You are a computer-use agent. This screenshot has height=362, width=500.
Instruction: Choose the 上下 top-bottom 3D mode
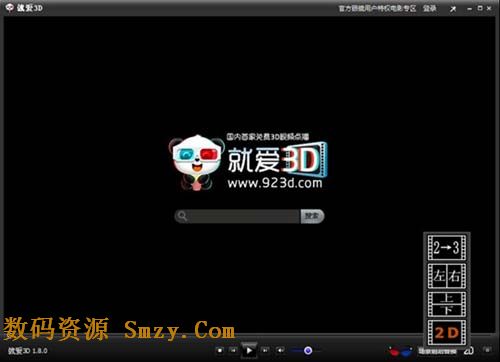pyautogui.click(x=447, y=304)
